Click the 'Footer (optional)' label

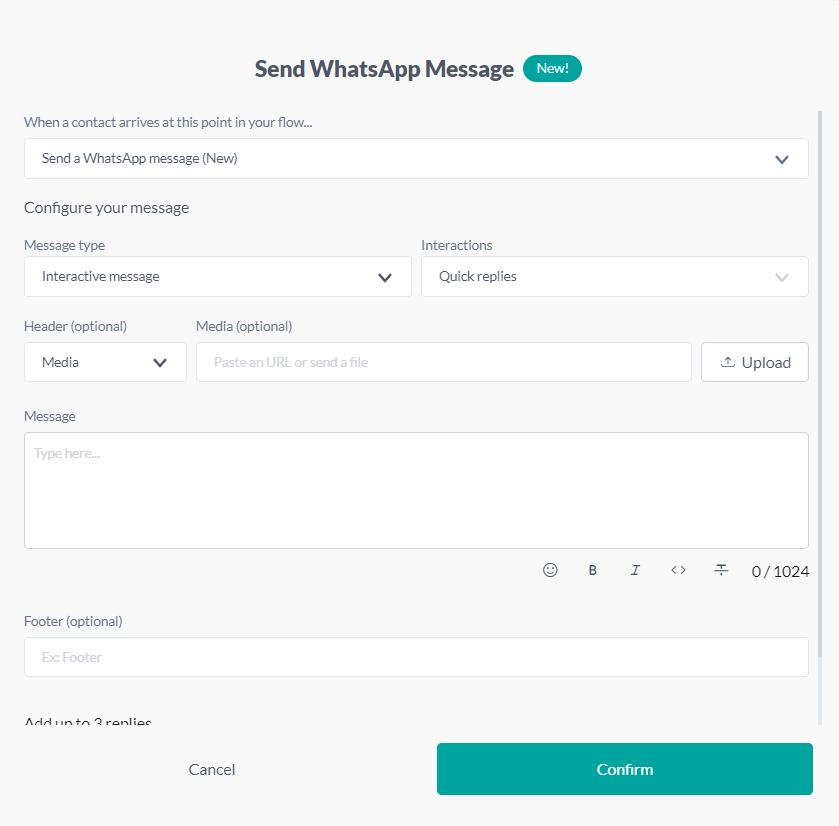pyautogui.click(x=73, y=621)
